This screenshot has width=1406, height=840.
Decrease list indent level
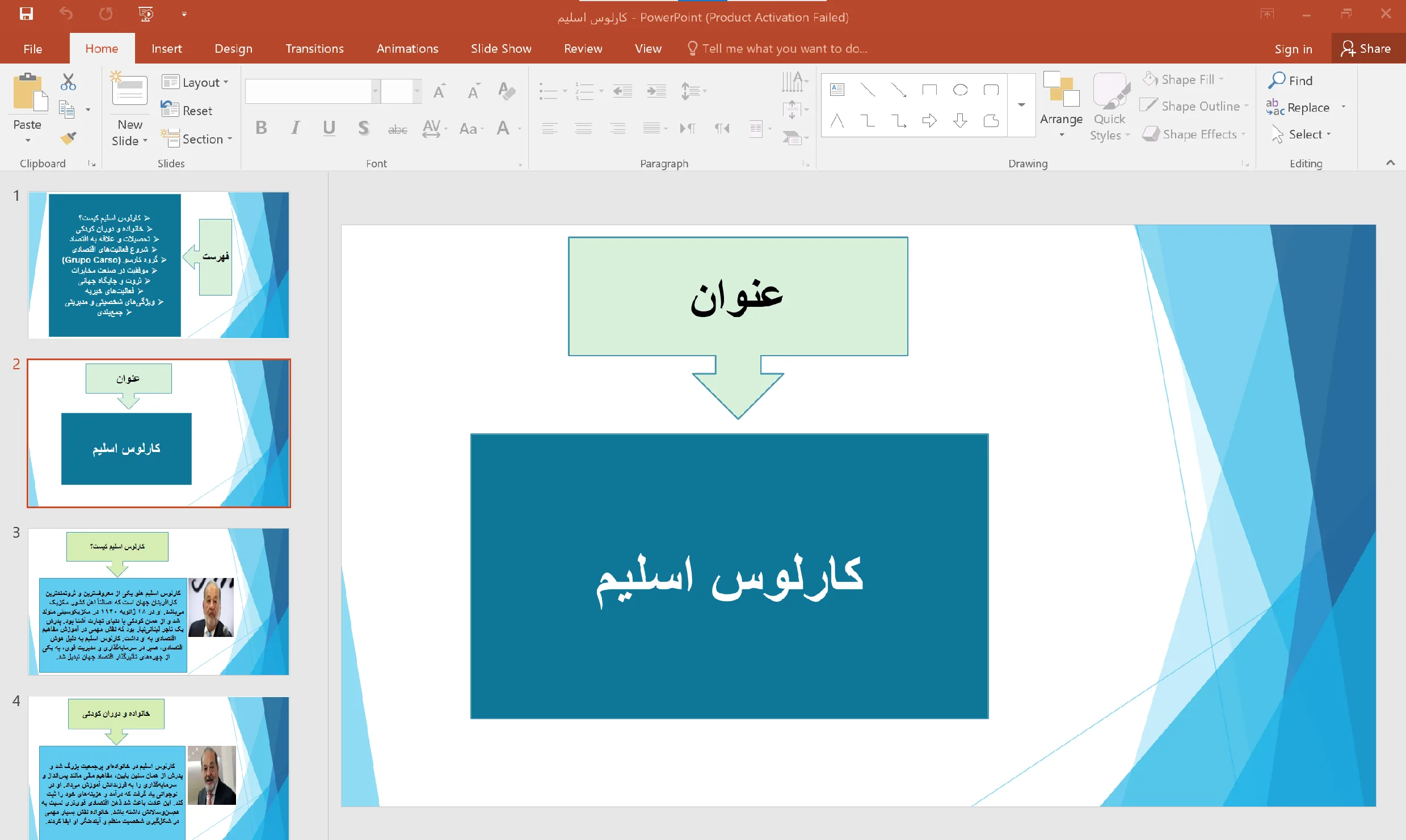[622, 91]
